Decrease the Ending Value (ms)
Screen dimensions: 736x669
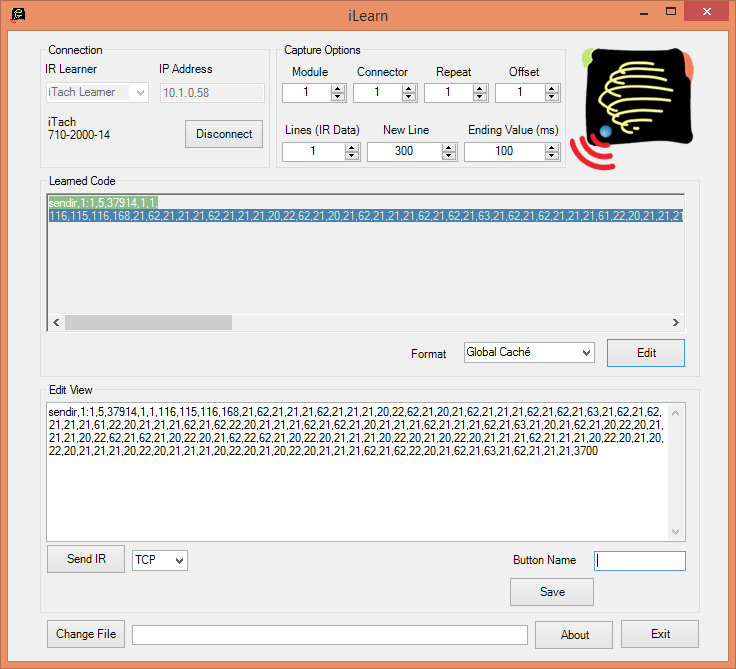(x=552, y=156)
